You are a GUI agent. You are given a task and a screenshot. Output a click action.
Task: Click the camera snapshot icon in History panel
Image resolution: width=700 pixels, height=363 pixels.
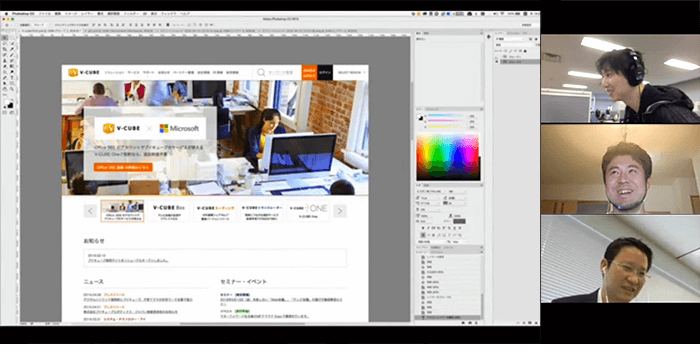[470, 323]
